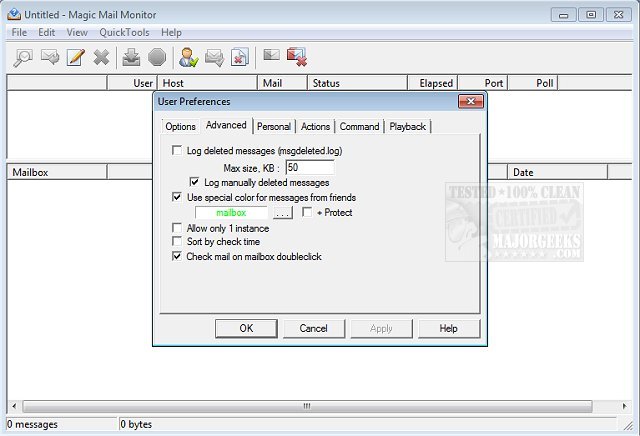Uncheck Log manually deleted messages
The image size is (640, 436).
194,182
